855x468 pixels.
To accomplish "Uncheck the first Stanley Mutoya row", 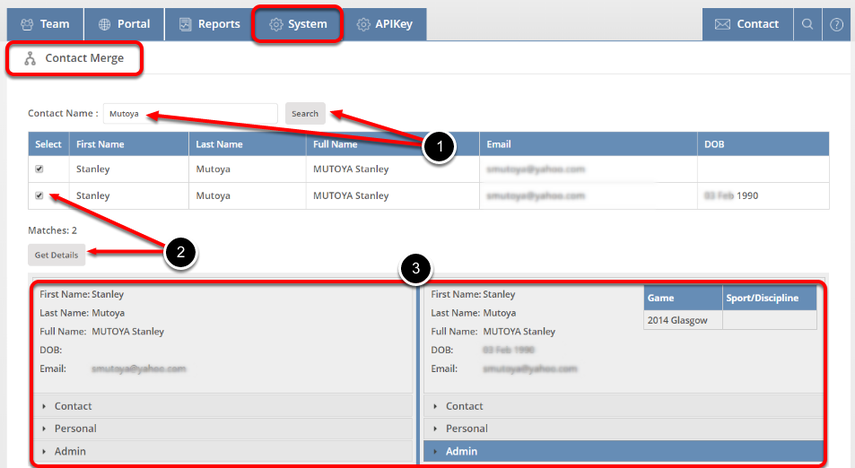I will 39,169.
